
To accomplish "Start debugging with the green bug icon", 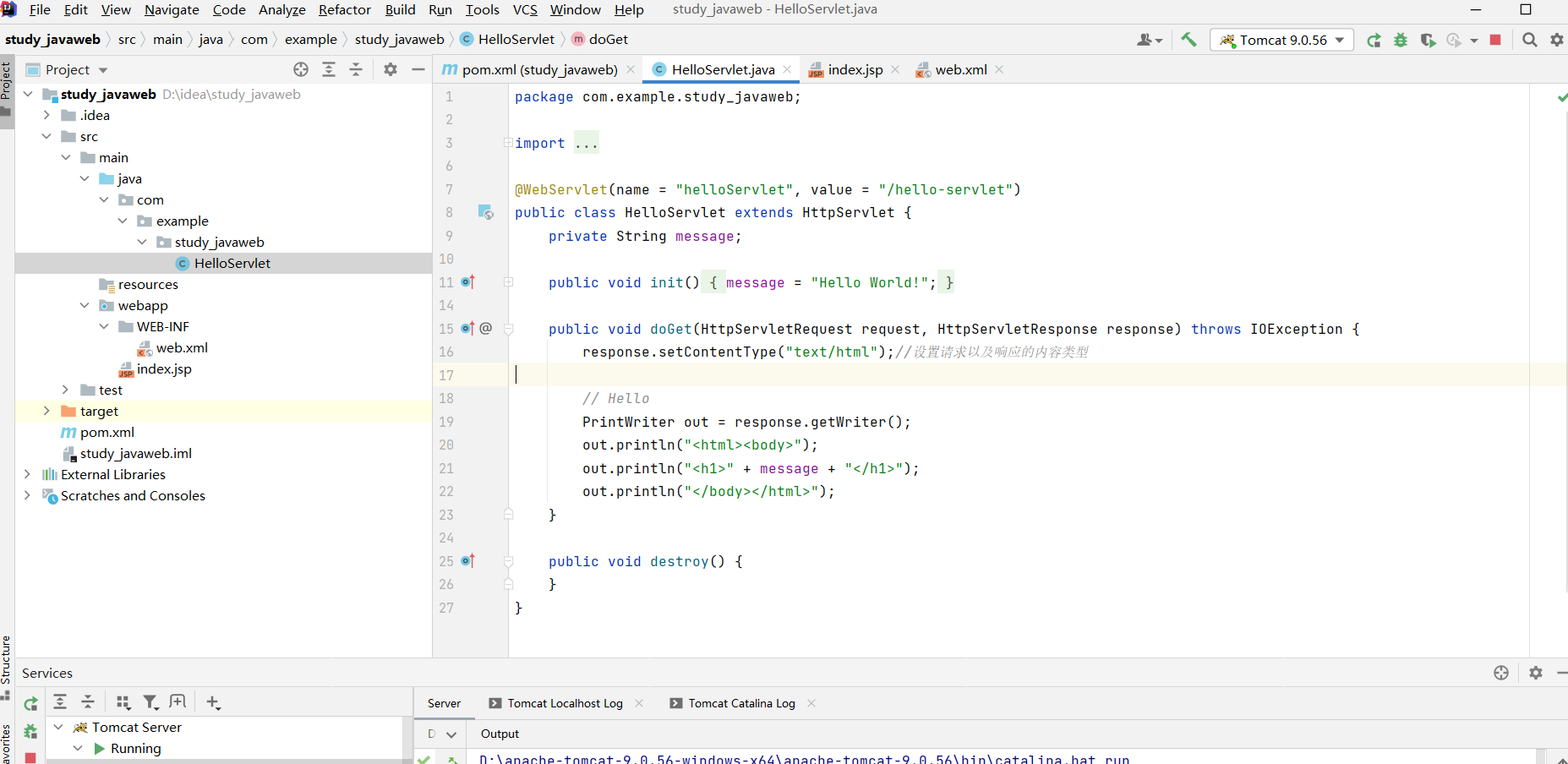I will (1401, 40).
